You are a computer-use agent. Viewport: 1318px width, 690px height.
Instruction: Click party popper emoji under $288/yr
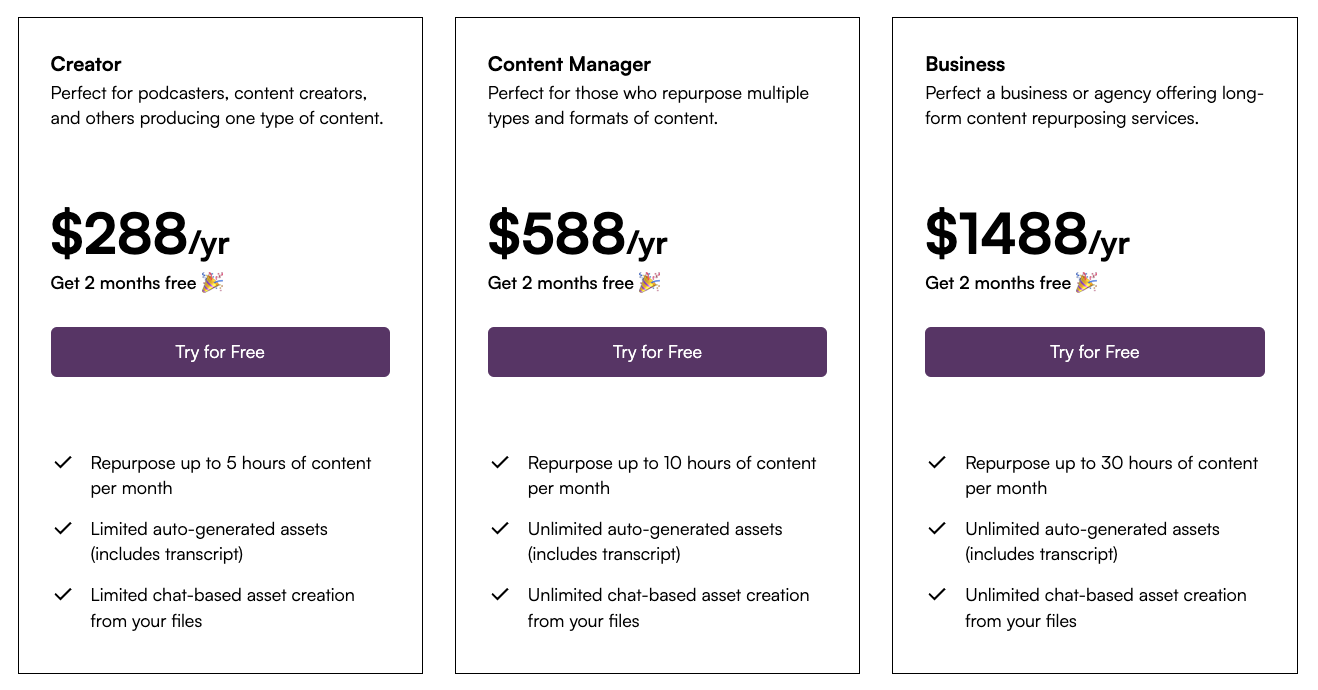(212, 283)
